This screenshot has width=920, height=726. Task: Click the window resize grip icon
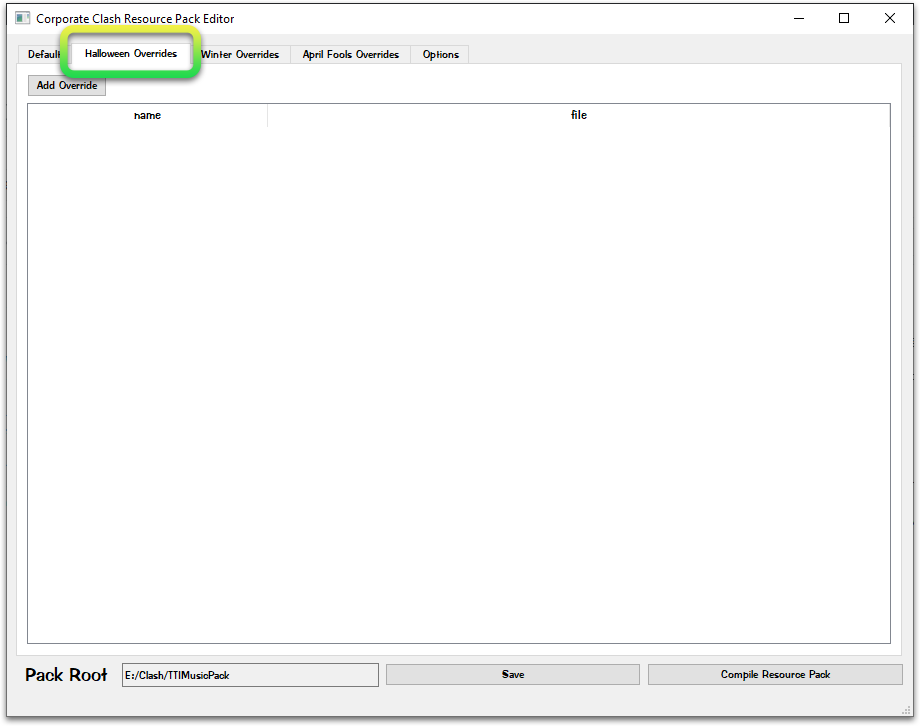click(x=906, y=710)
